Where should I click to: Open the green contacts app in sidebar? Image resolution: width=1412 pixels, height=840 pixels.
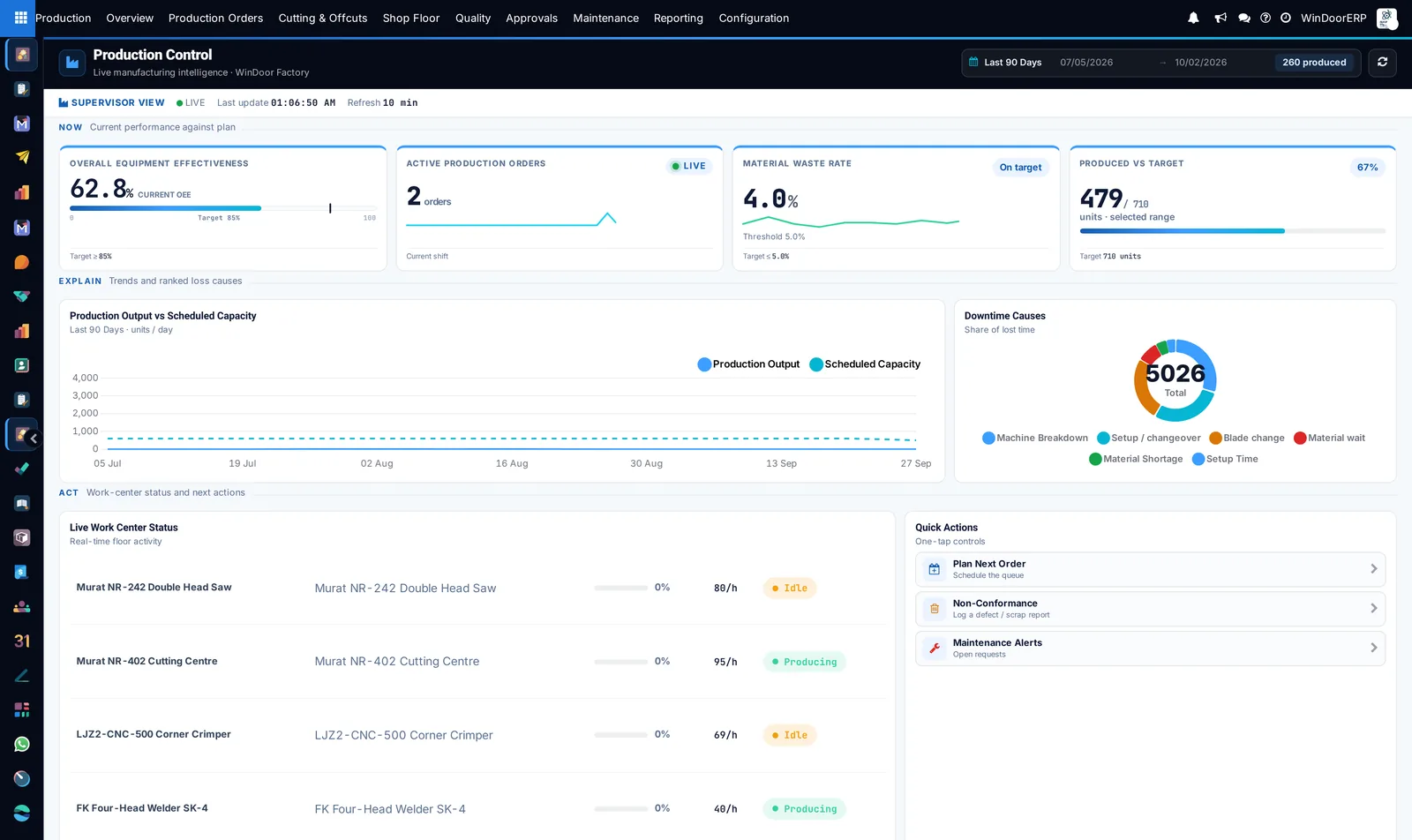[22, 365]
